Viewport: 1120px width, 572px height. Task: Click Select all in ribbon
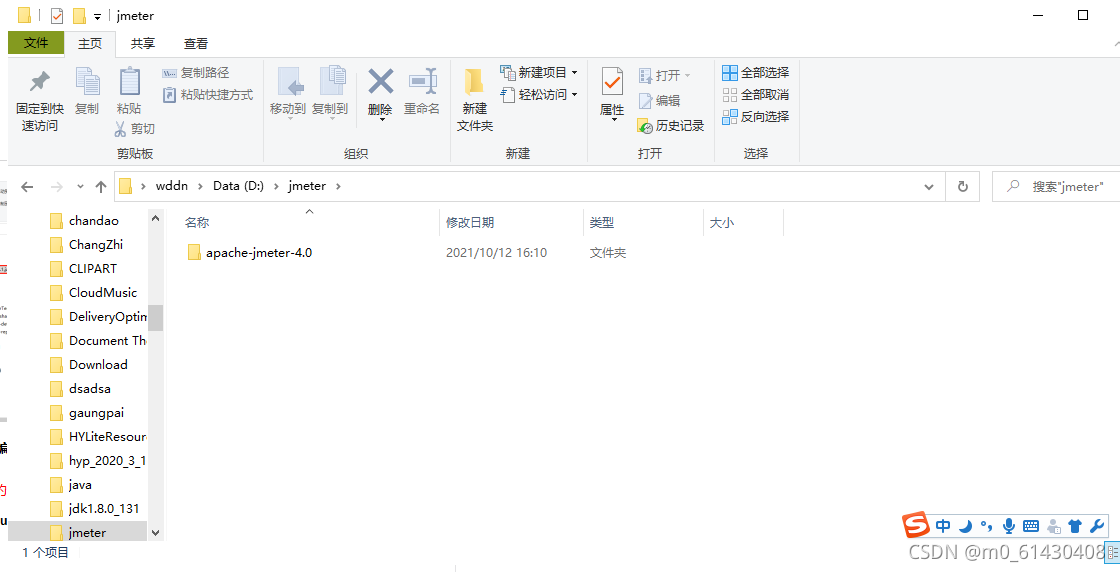[x=756, y=73]
